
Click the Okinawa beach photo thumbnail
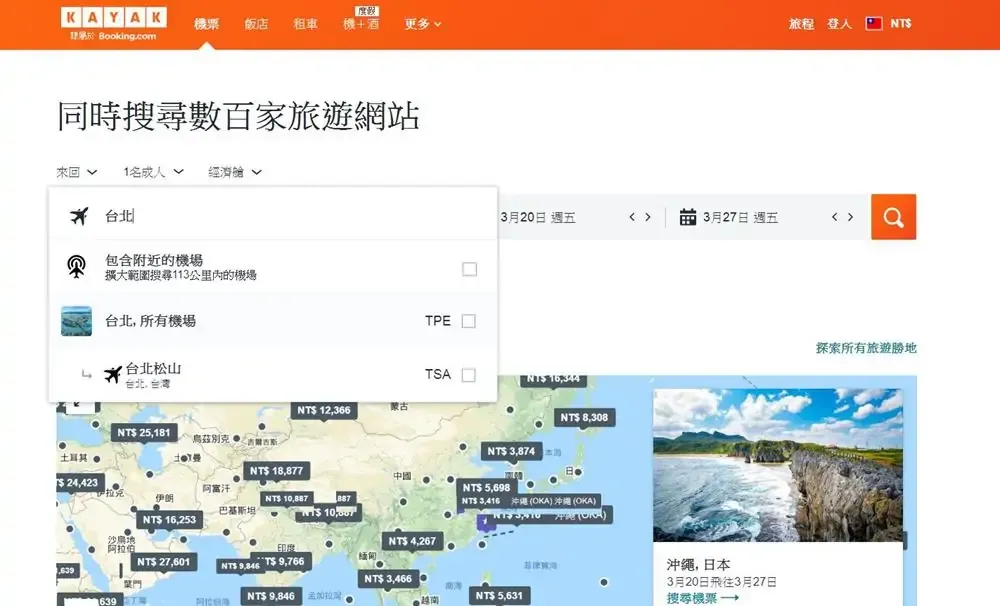tap(777, 465)
